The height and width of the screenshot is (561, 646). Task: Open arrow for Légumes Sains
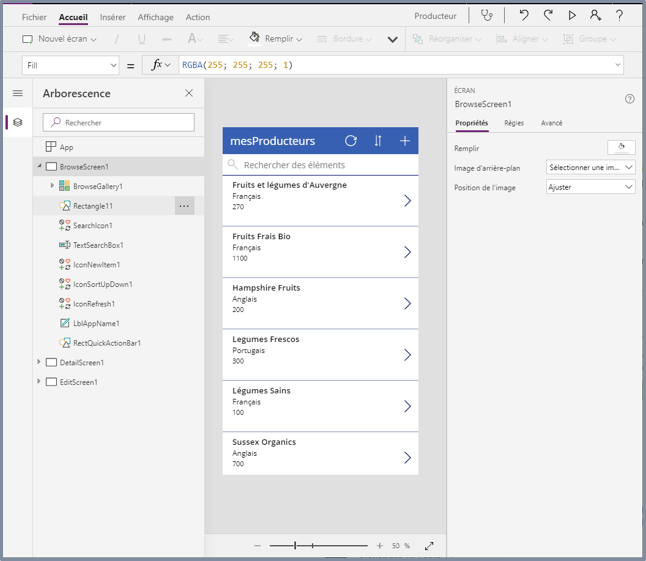(x=407, y=406)
